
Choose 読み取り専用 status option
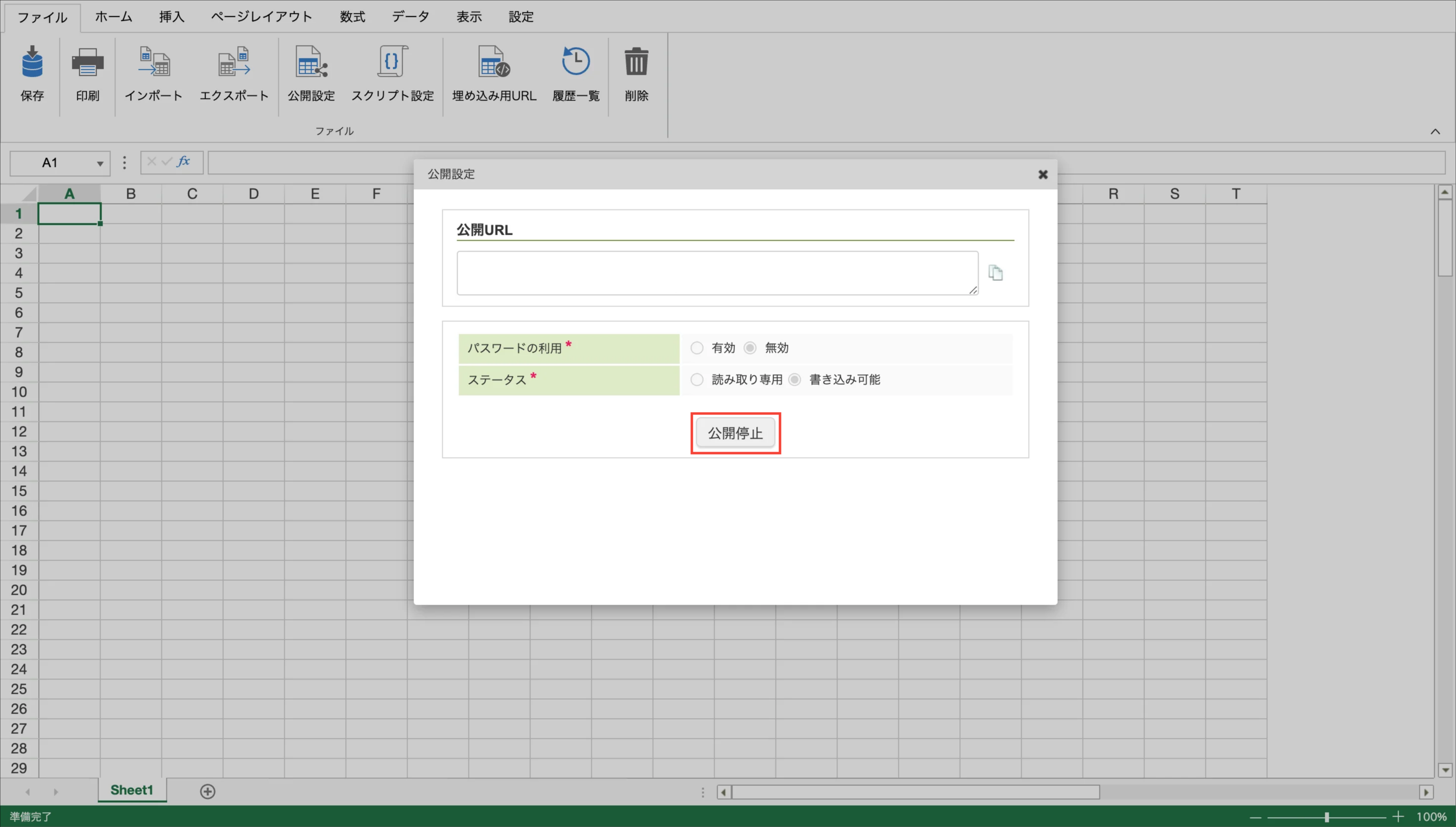(x=697, y=380)
